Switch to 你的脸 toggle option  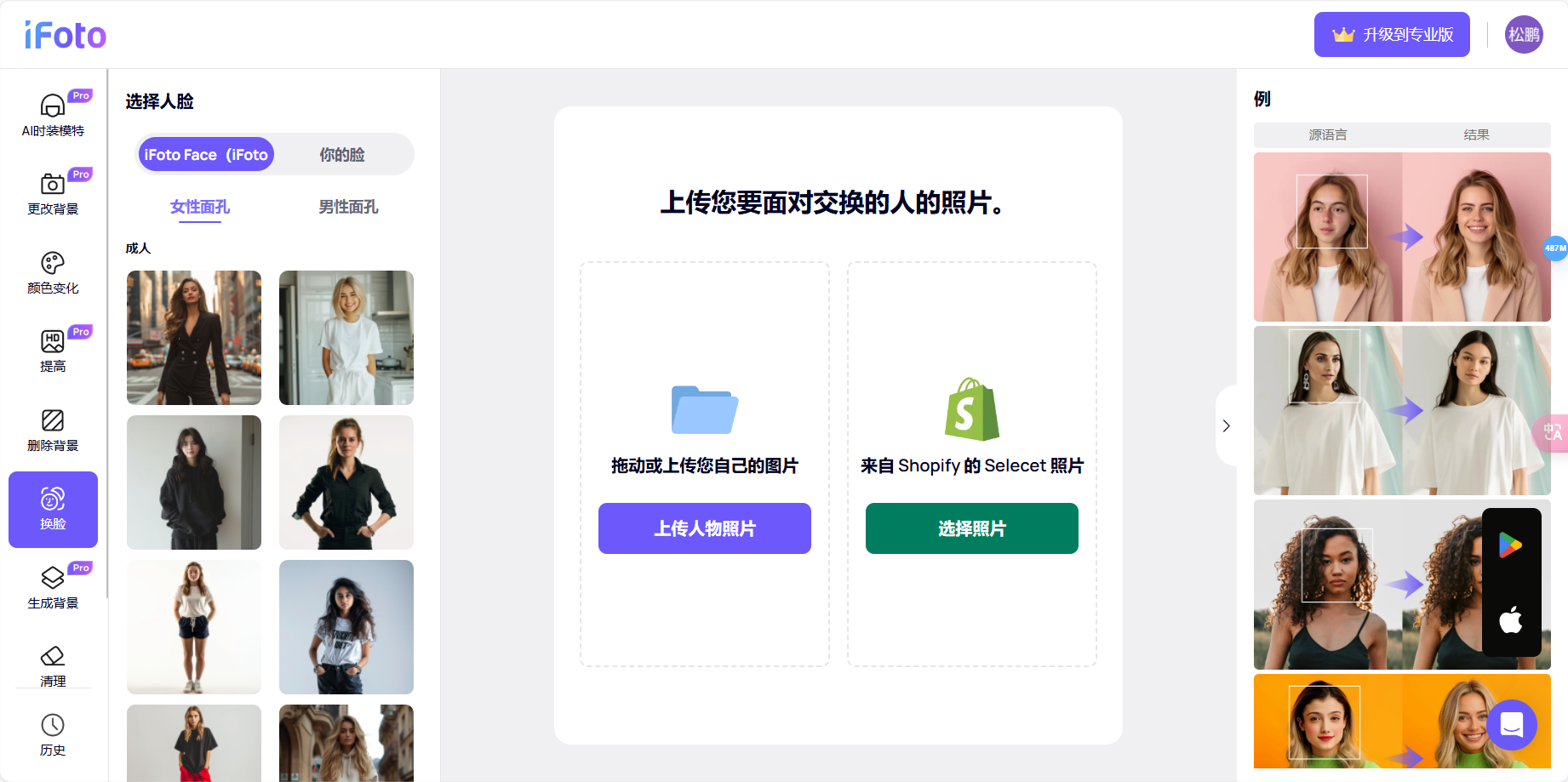point(342,155)
